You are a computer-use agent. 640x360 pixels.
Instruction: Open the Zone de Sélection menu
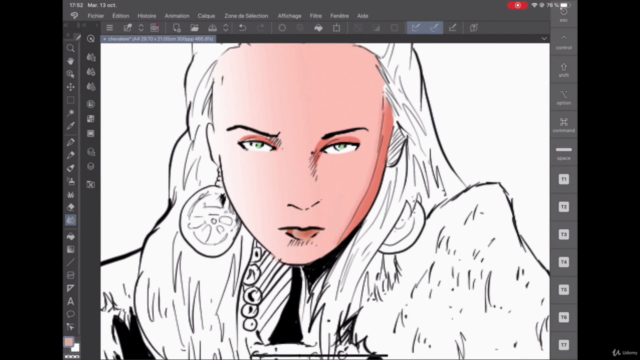point(246,16)
